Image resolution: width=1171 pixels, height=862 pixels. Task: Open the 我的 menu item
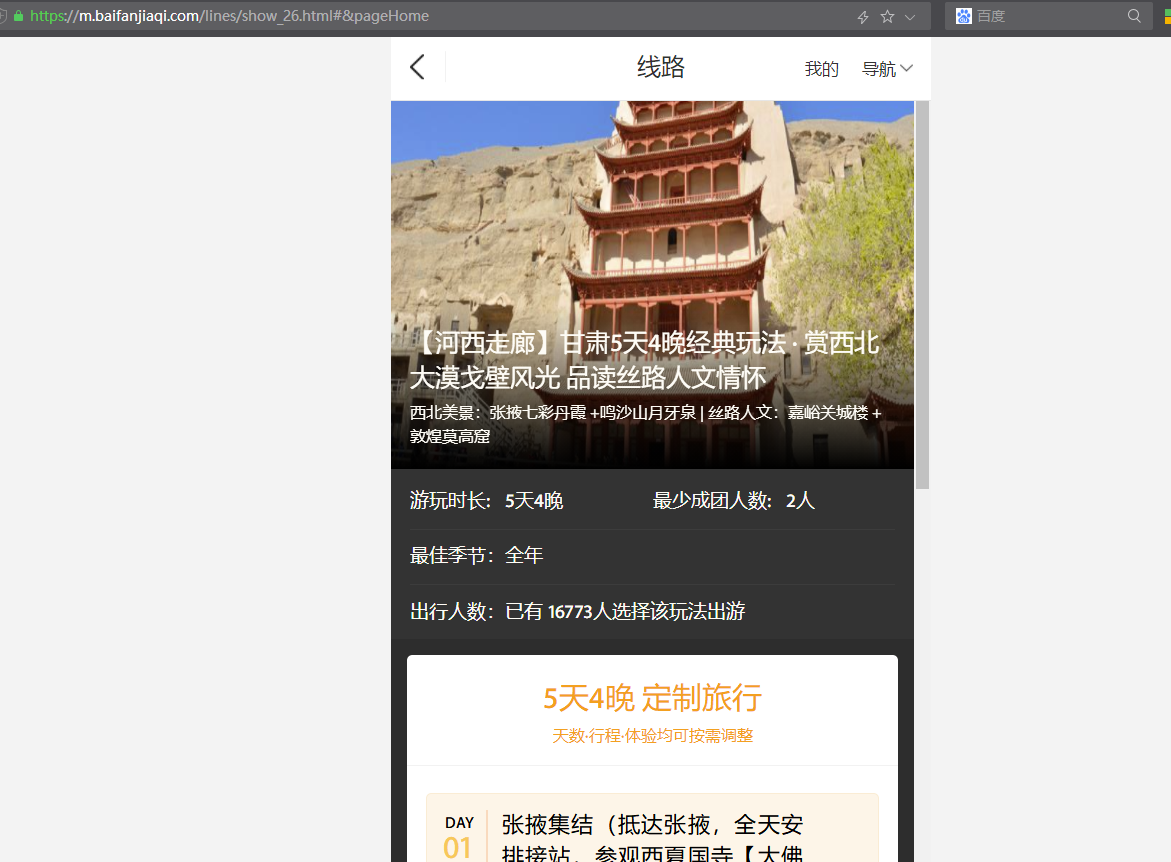(x=821, y=68)
